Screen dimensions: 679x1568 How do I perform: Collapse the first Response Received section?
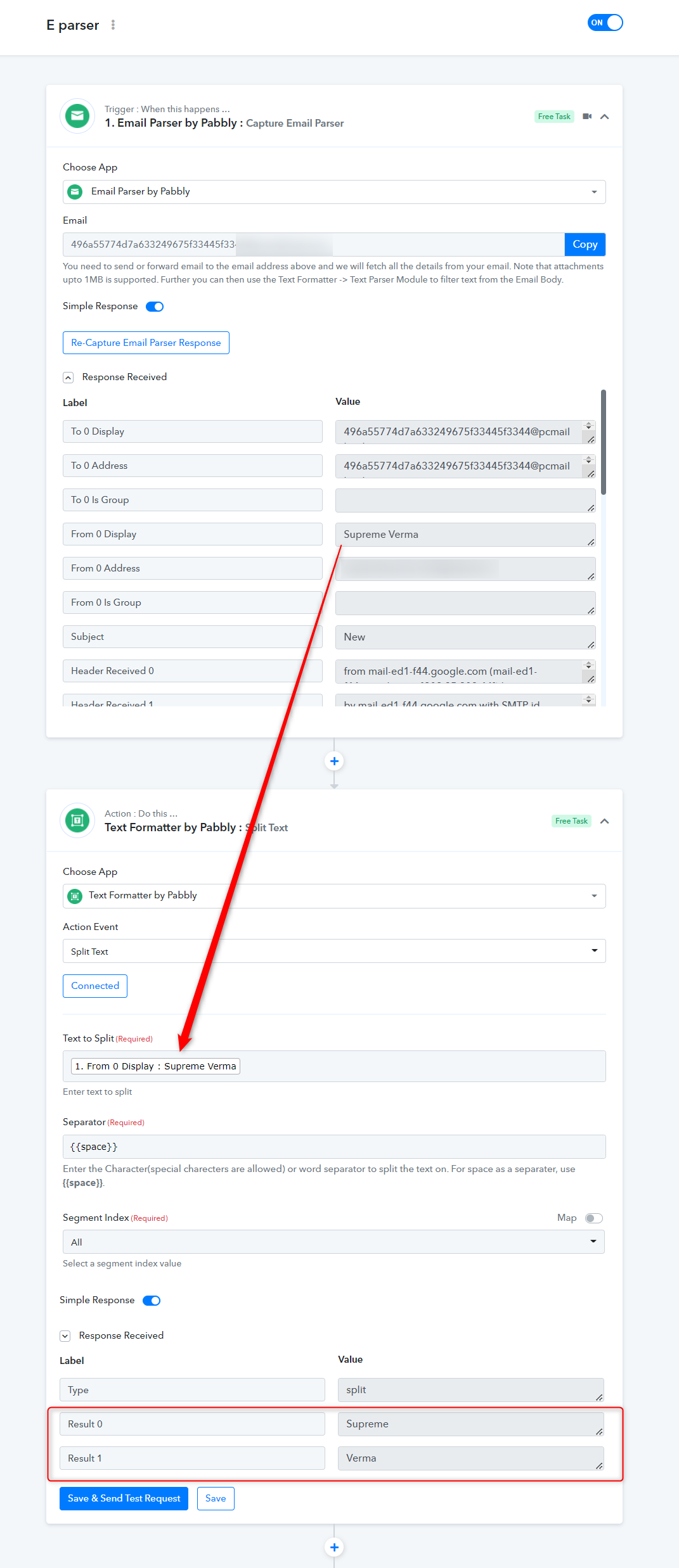pyautogui.click(x=68, y=378)
